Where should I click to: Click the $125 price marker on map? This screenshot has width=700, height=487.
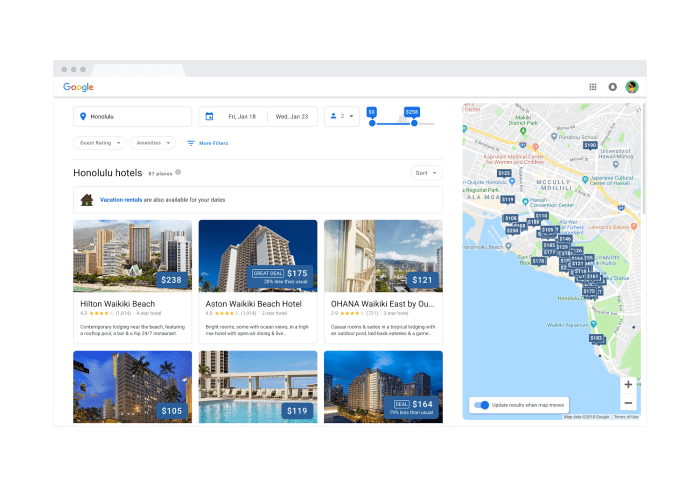[504, 173]
